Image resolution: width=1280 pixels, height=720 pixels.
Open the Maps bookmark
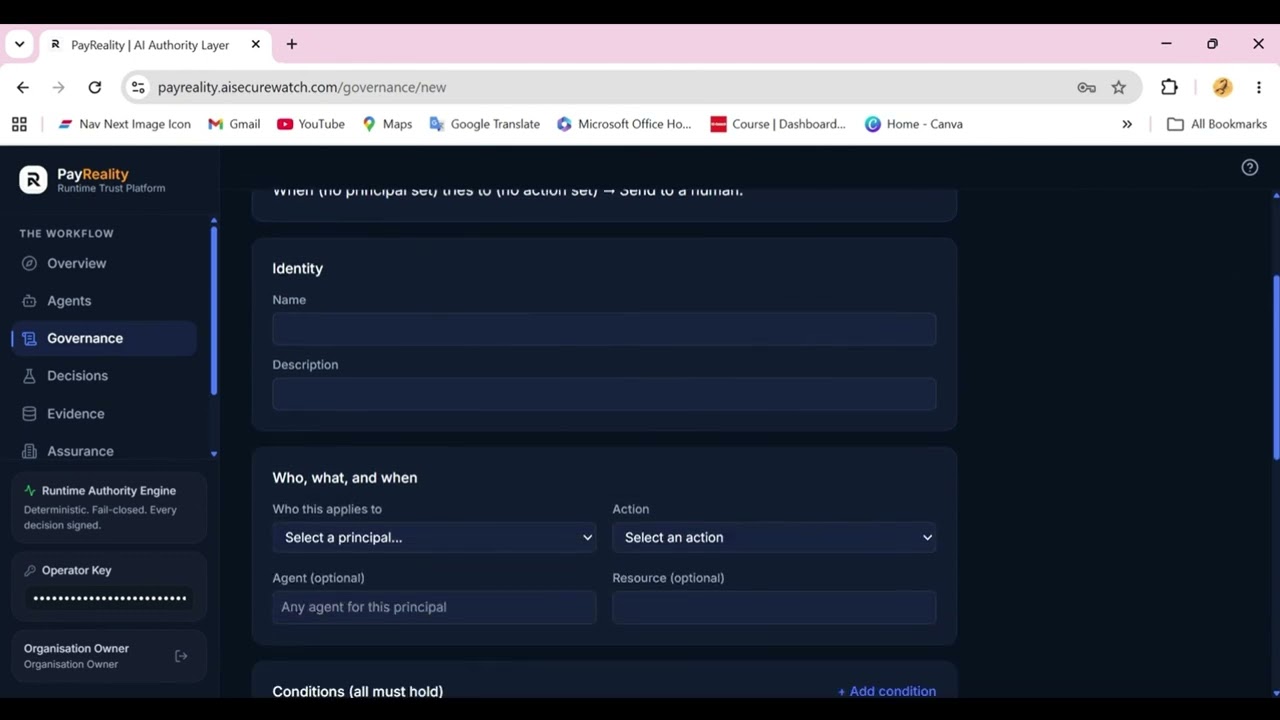pos(387,124)
